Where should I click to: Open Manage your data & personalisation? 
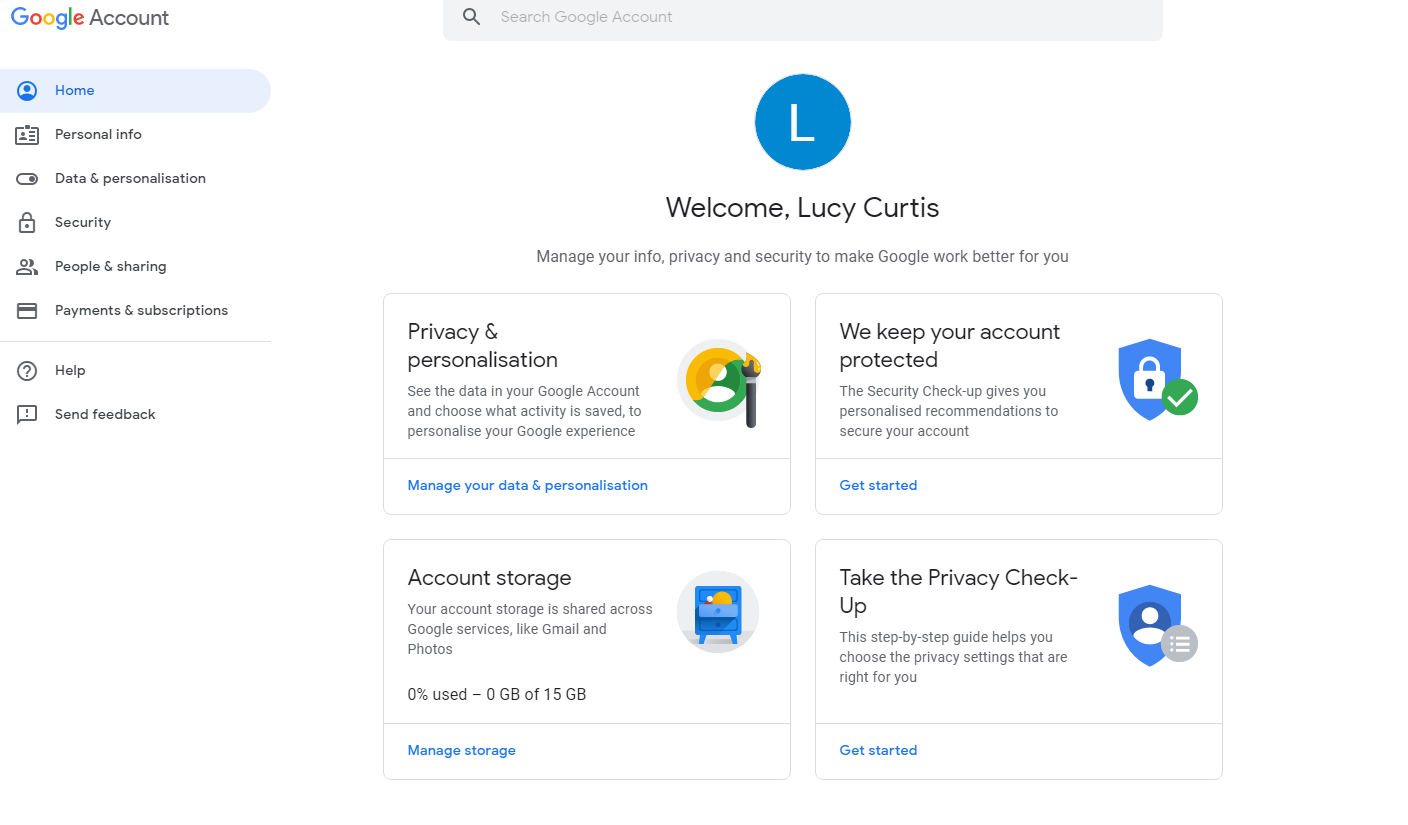click(527, 485)
